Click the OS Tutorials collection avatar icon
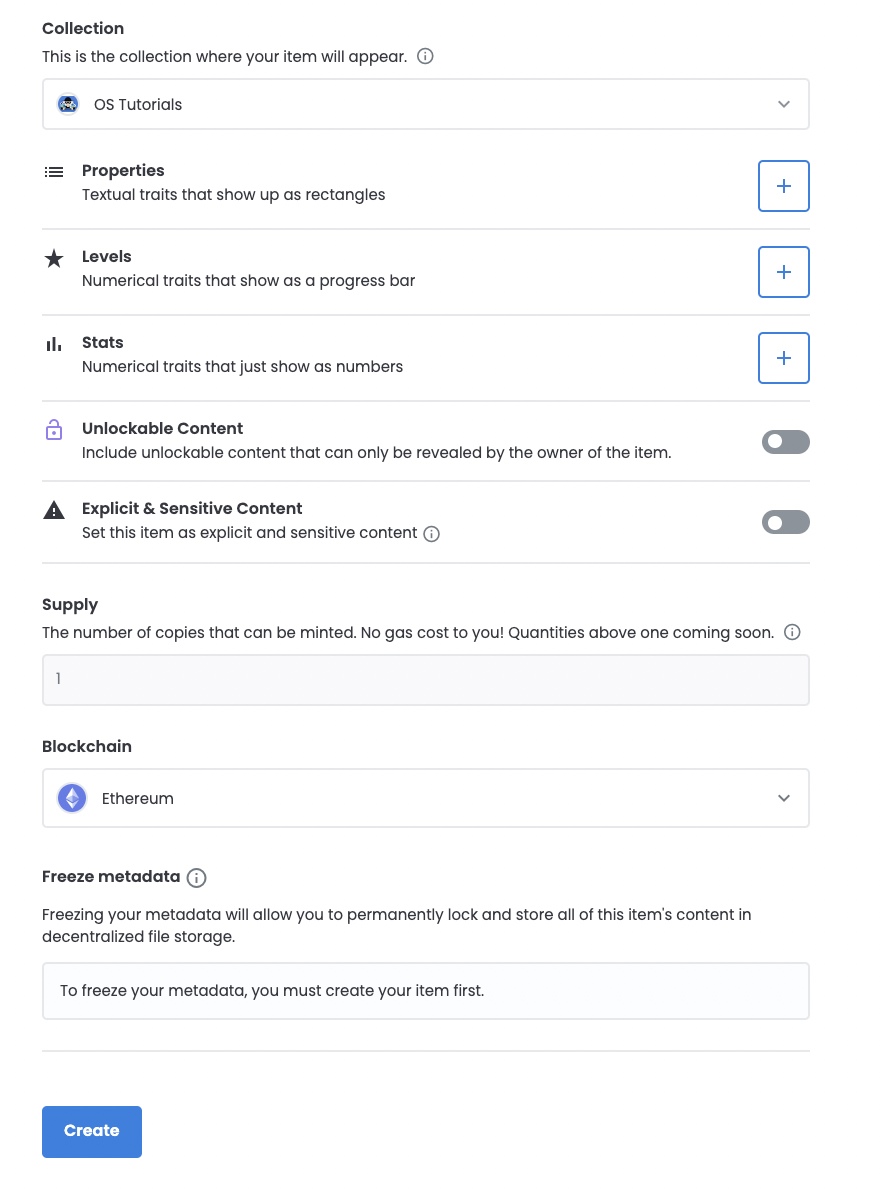The image size is (880, 1200). [68, 104]
